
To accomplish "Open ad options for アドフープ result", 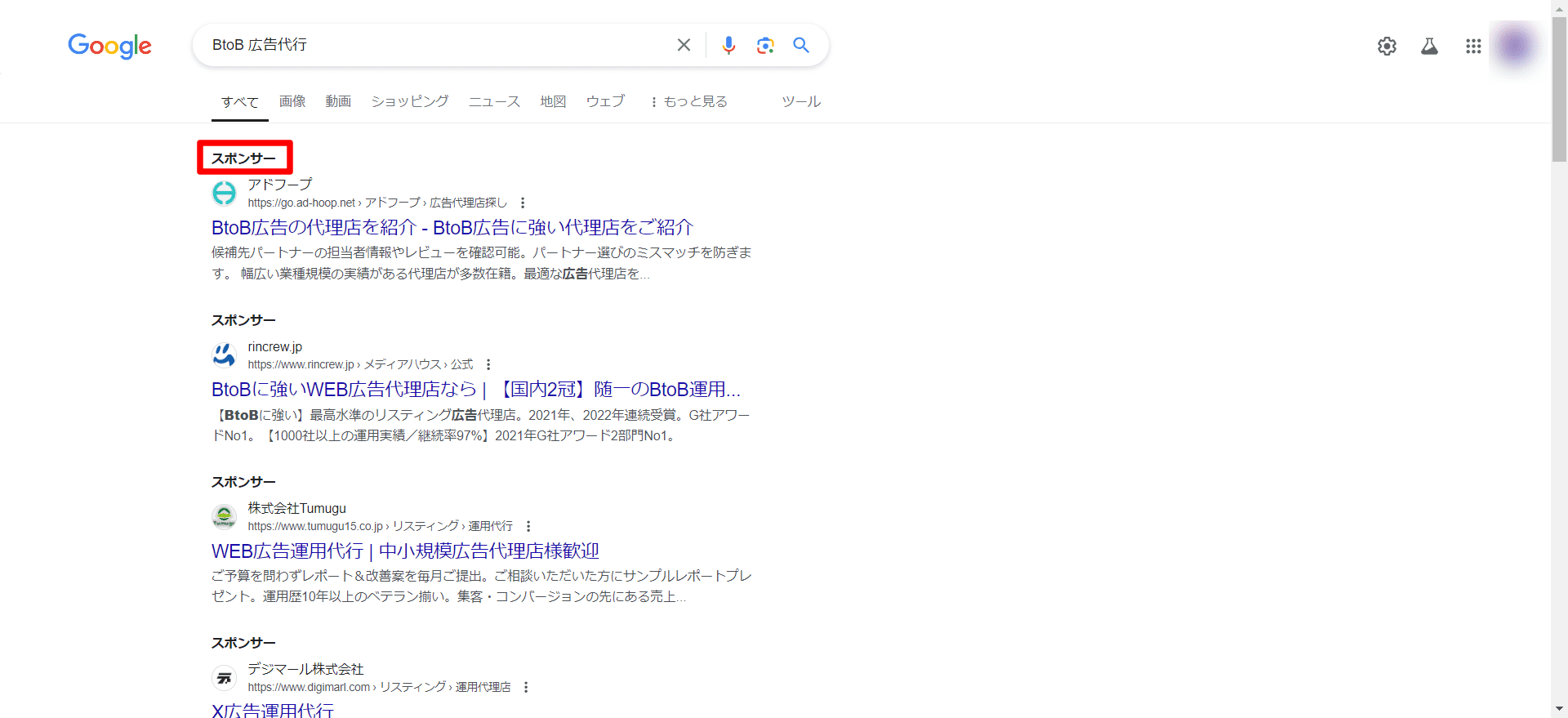I will point(523,203).
